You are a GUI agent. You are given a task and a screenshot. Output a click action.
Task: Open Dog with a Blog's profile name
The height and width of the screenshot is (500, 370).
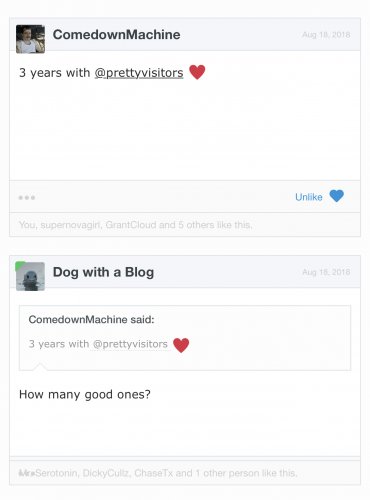[x=103, y=272]
